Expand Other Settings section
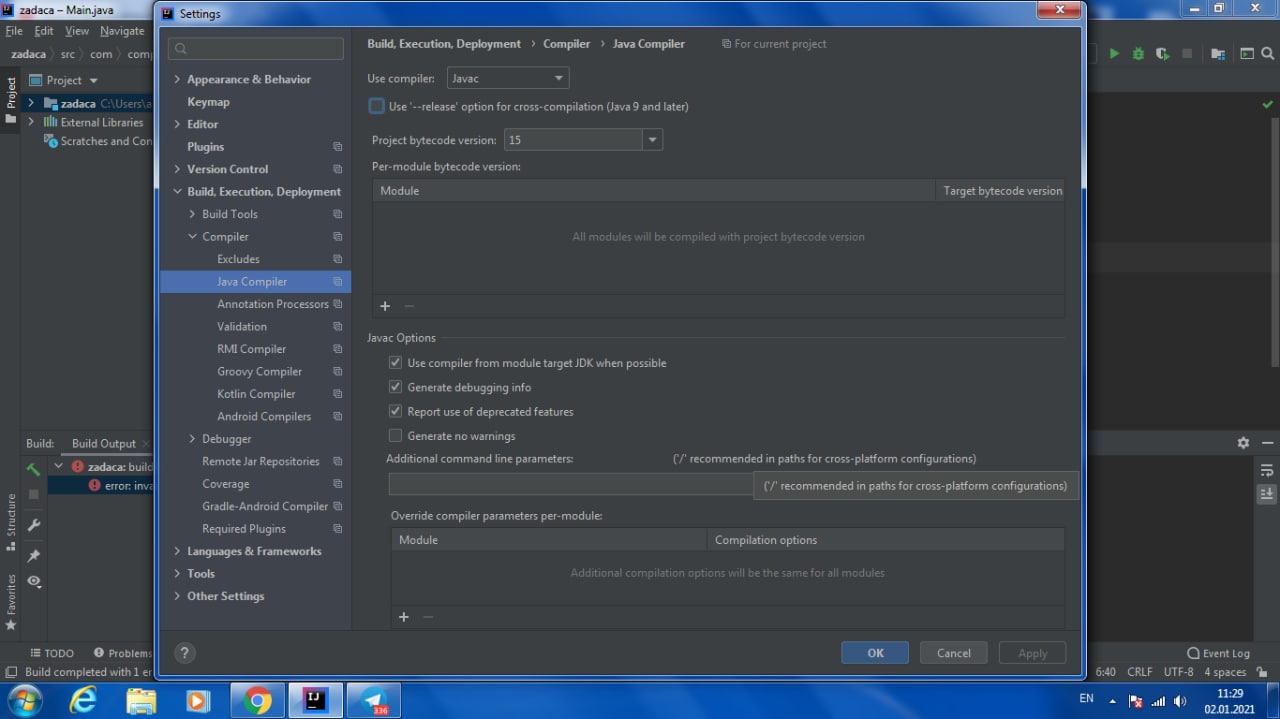1280x719 pixels. click(x=177, y=596)
